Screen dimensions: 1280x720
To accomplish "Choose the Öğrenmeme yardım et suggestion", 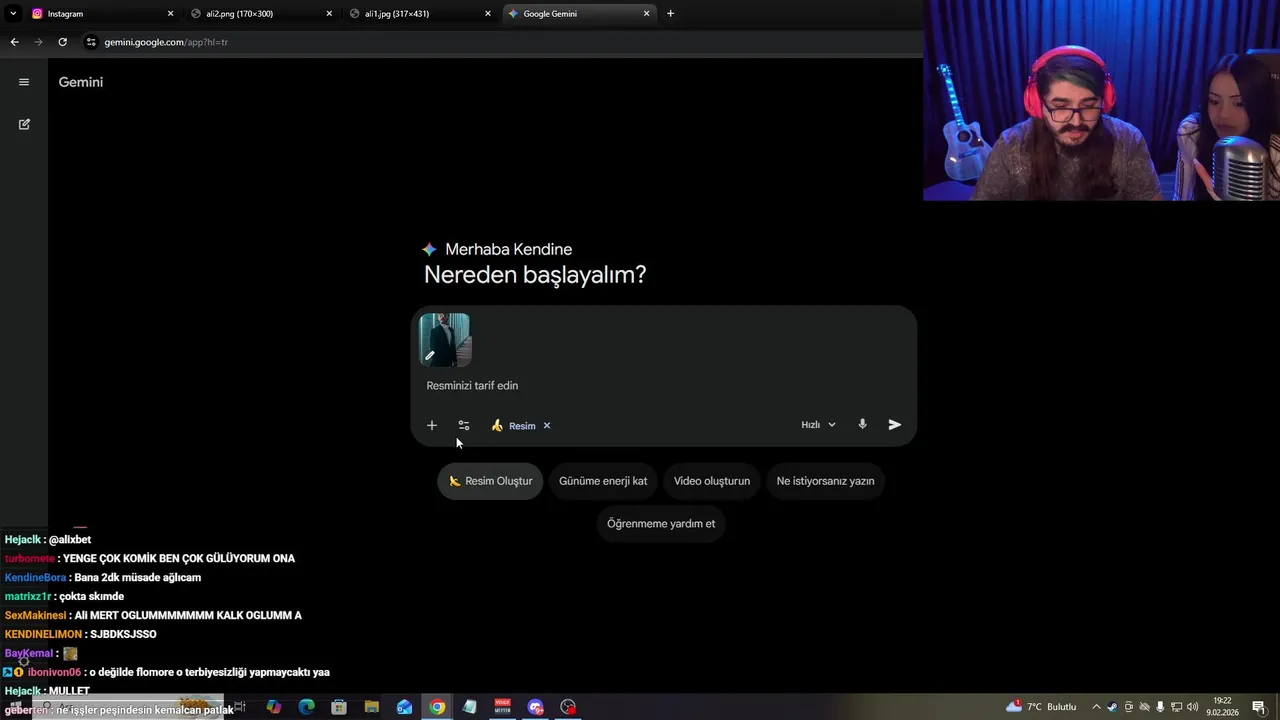I will coord(661,523).
